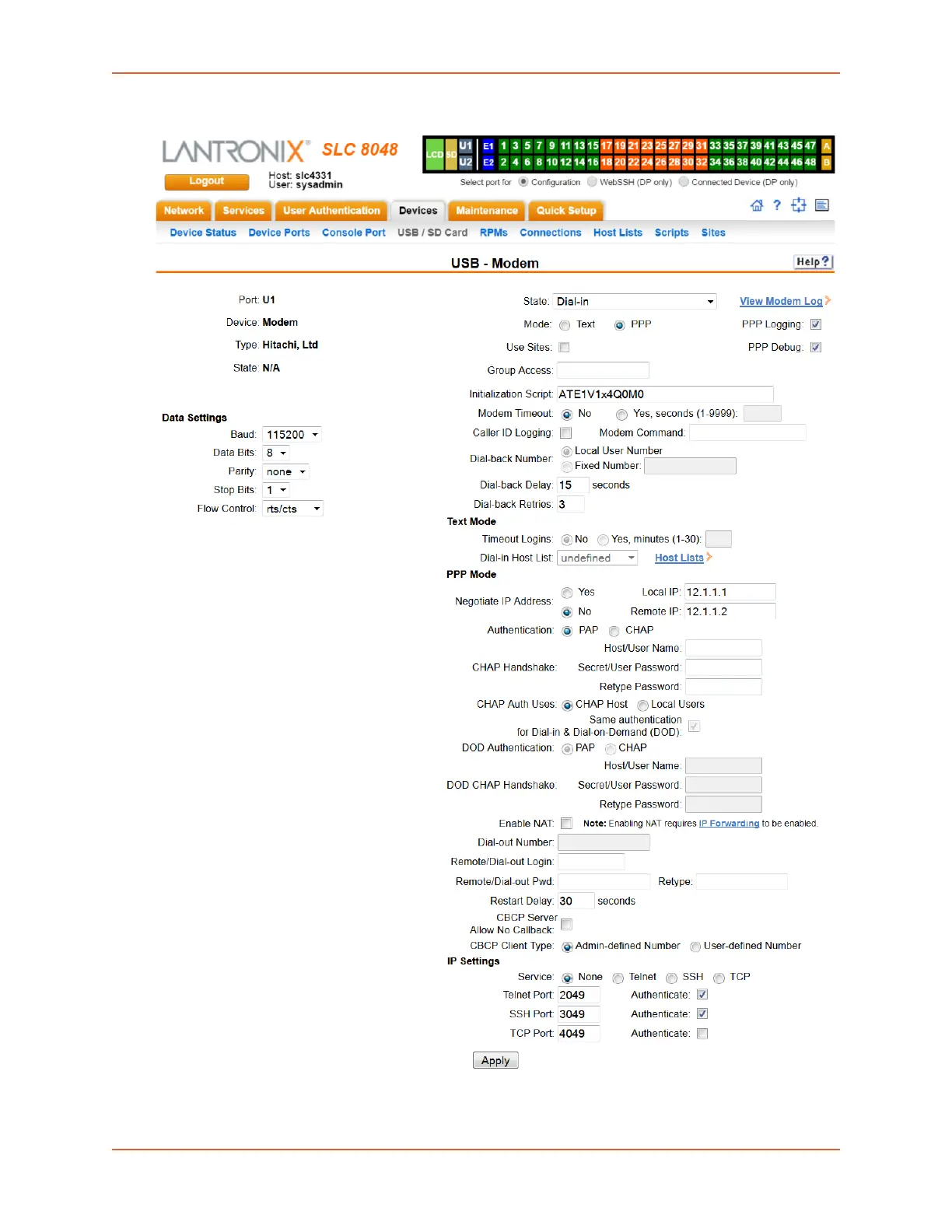Click the Home icon

pyautogui.click(x=757, y=205)
